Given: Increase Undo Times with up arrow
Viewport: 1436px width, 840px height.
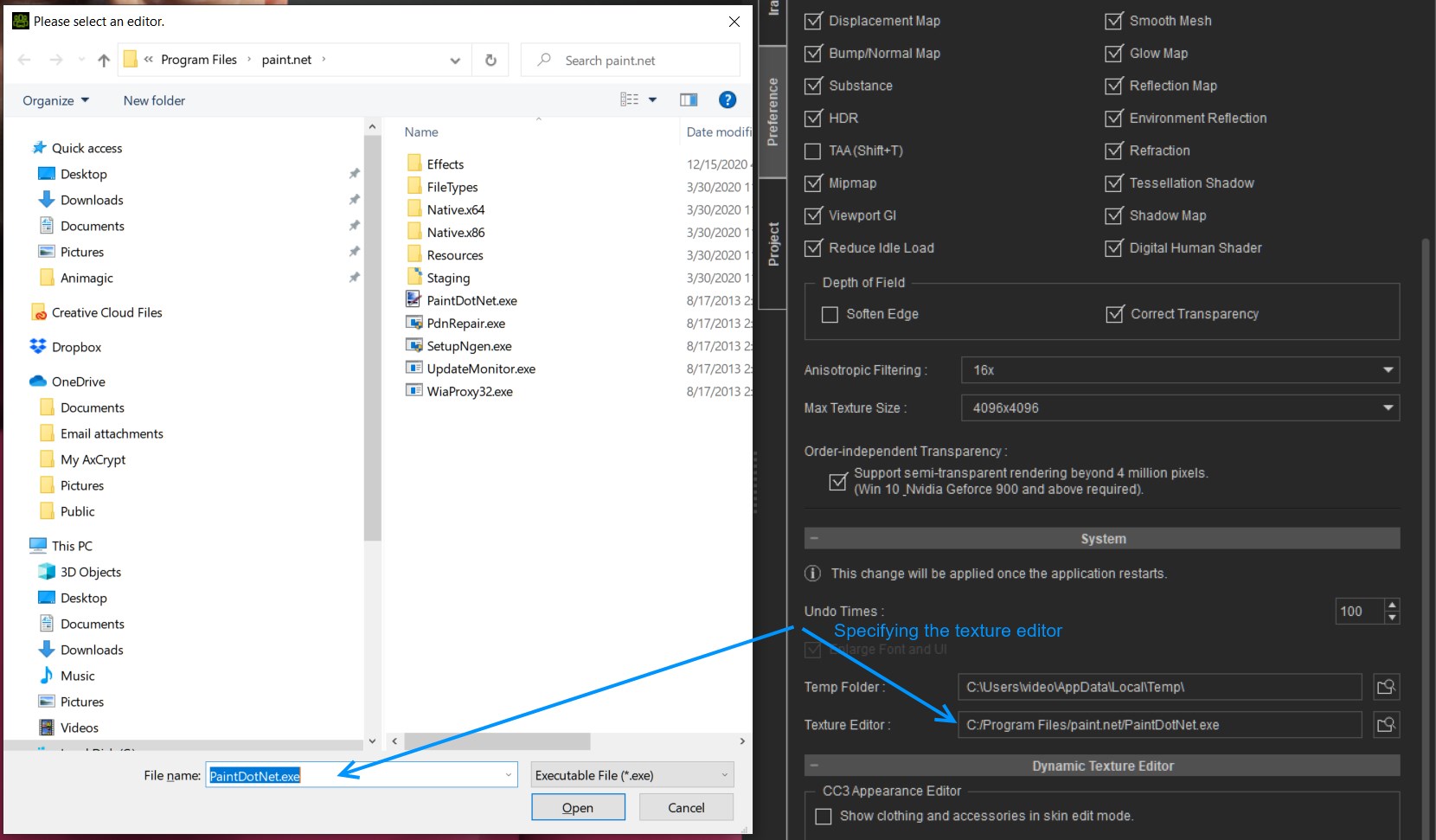Looking at the screenshot, I should pos(1392,605).
